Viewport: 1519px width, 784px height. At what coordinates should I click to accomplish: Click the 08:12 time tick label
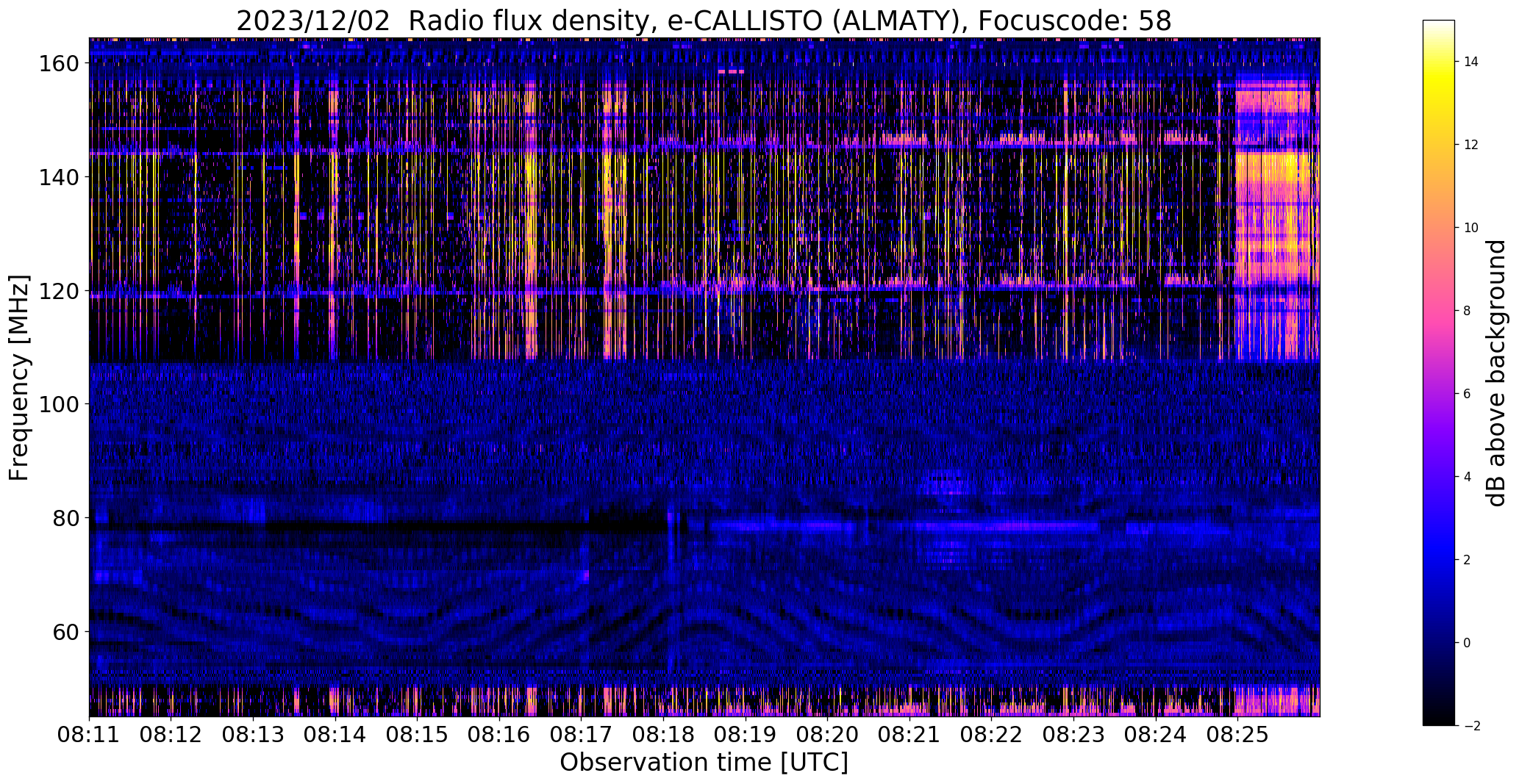171,734
